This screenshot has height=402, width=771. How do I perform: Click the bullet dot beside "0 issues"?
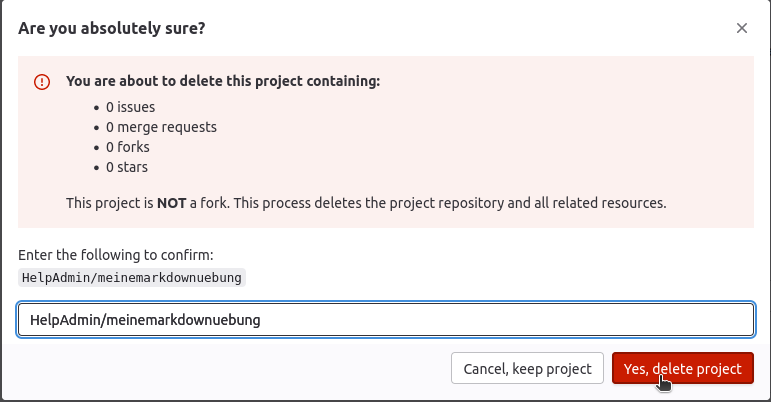(x=97, y=106)
